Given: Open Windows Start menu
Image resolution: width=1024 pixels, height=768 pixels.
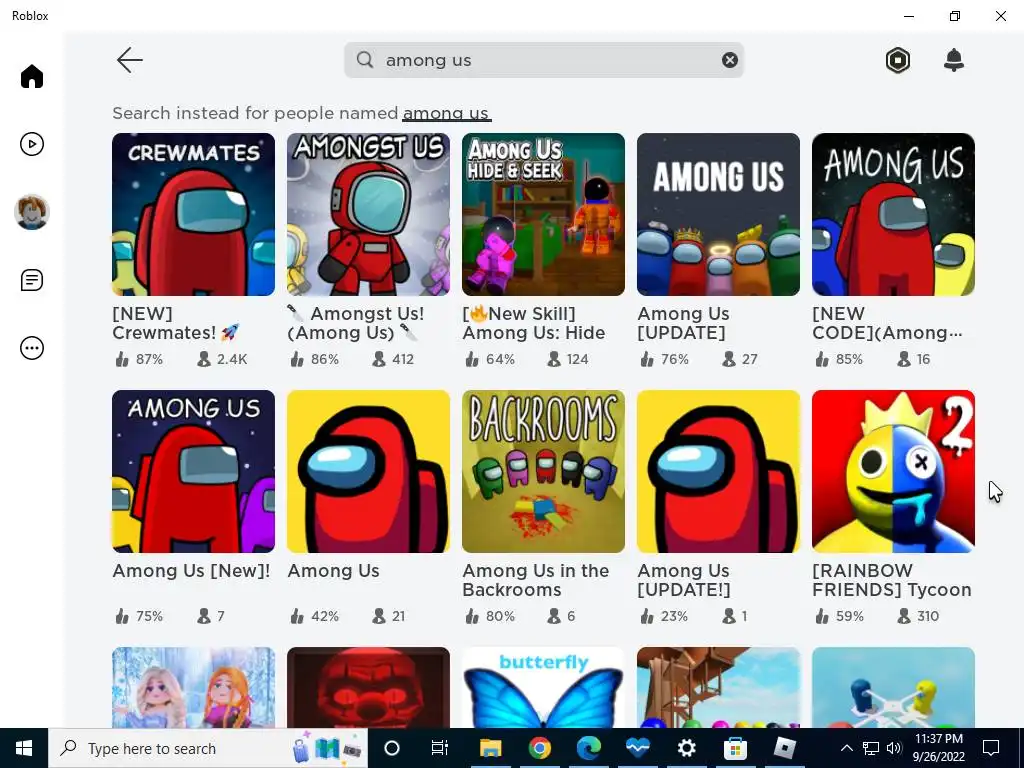Looking at the screenshot, I should point(24,748).
